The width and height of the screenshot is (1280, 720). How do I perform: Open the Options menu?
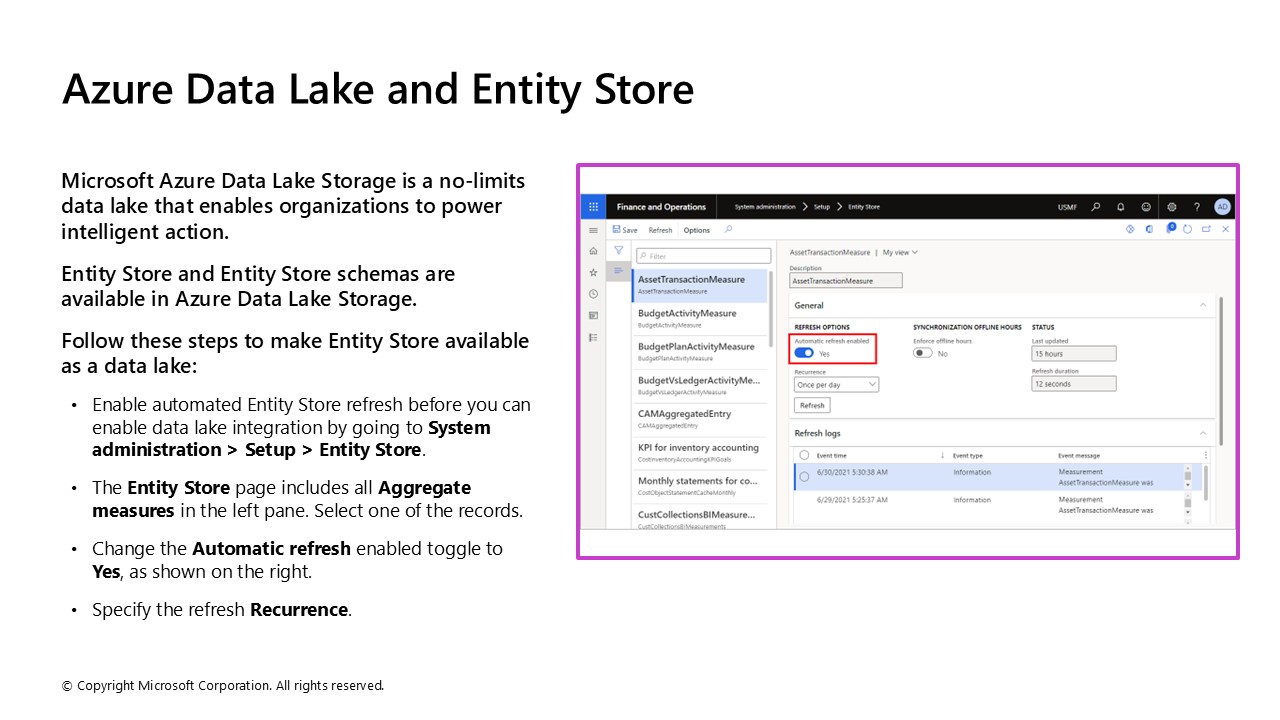point(696,229)
